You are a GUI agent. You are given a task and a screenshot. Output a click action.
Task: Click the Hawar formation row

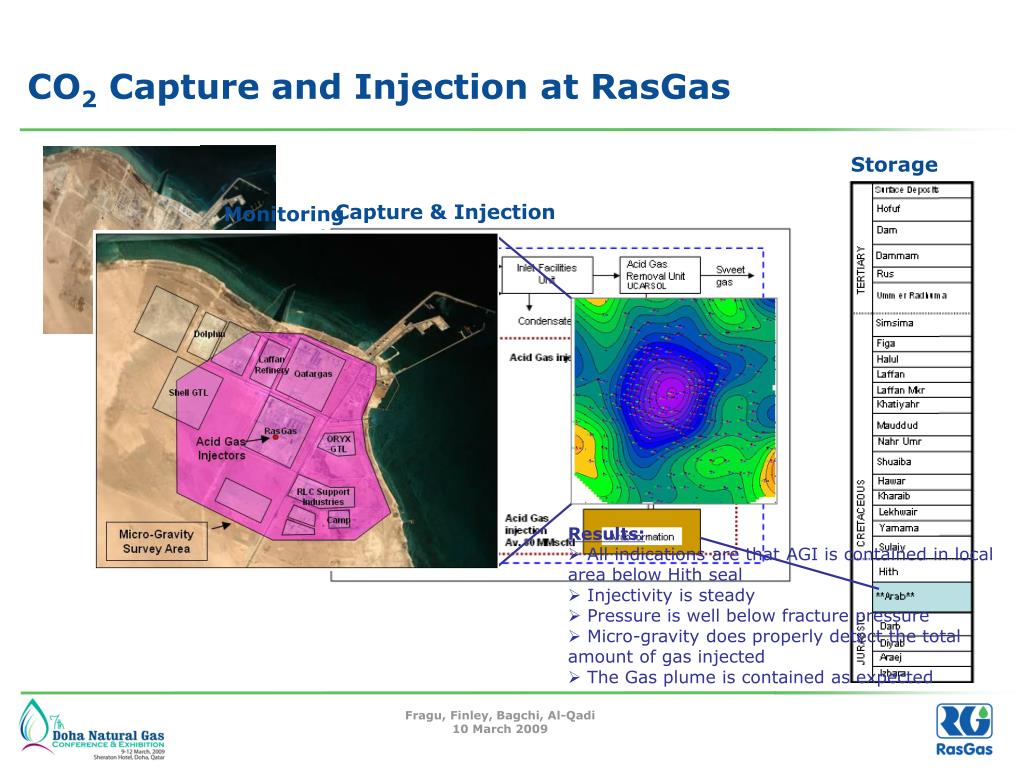[x=922, y=481]
